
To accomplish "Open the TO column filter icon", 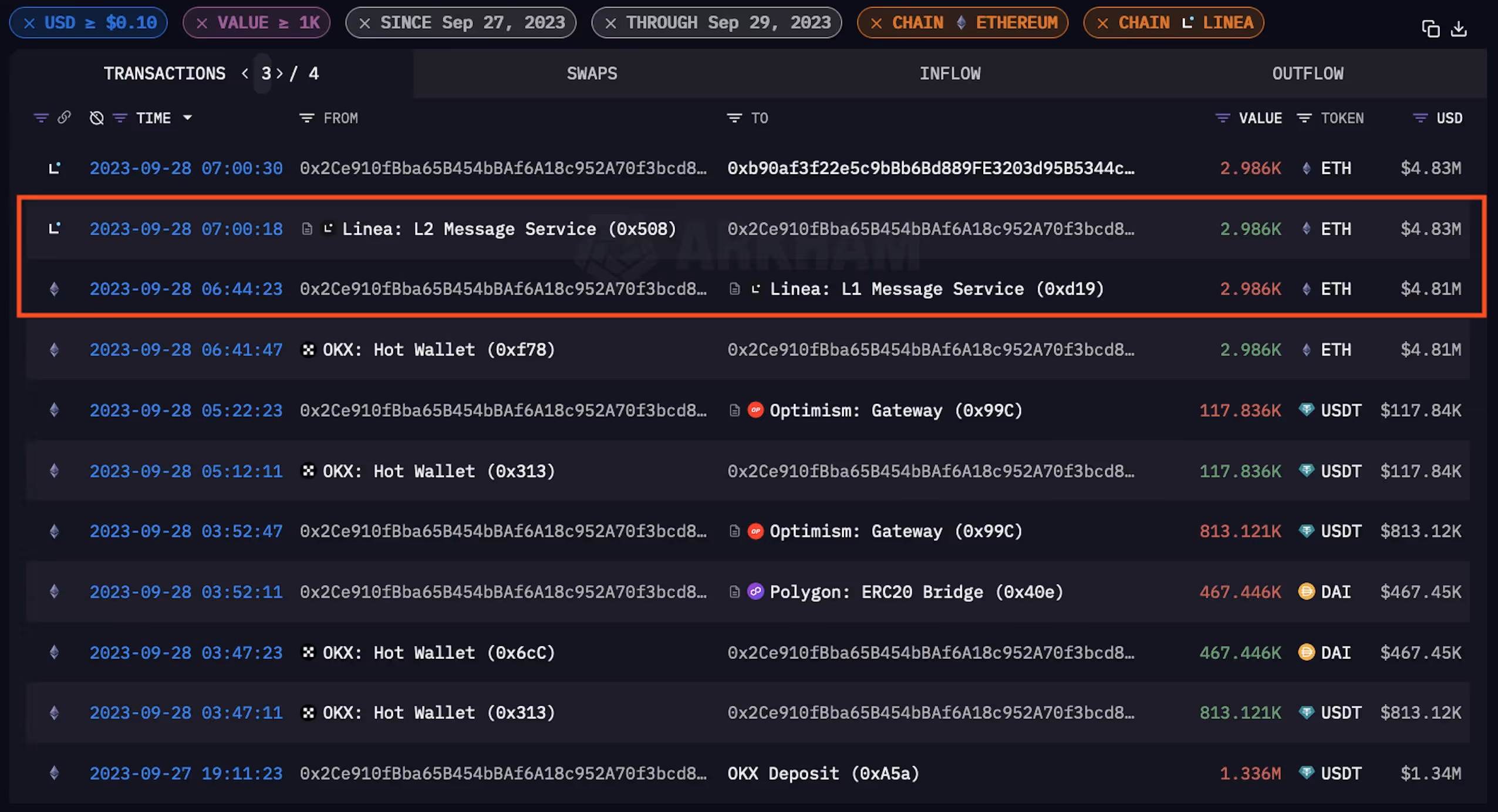I will point(734,118).
